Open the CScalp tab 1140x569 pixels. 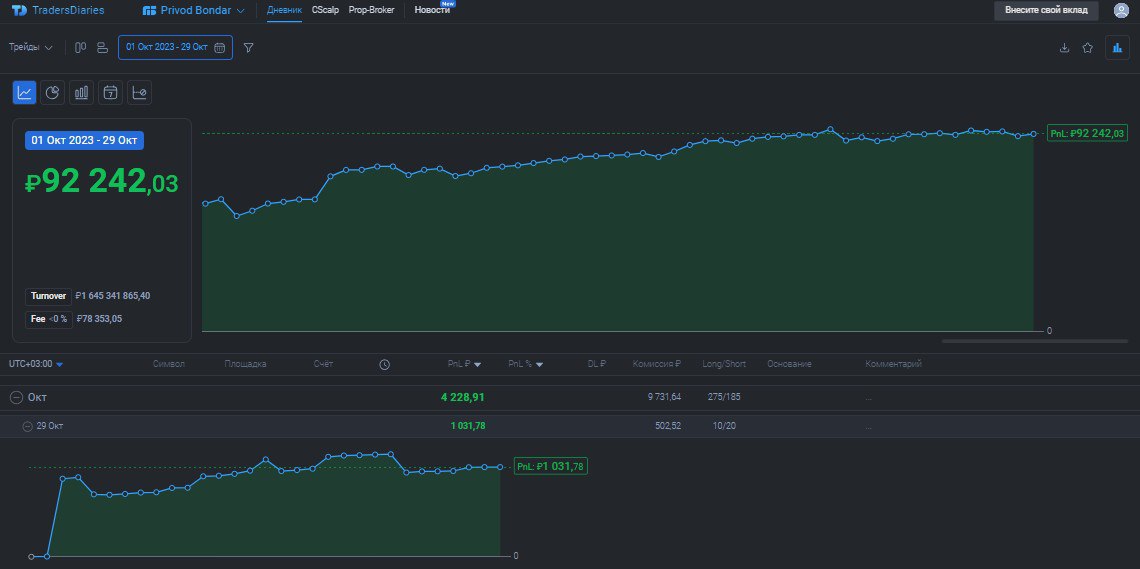click(325, 10)
